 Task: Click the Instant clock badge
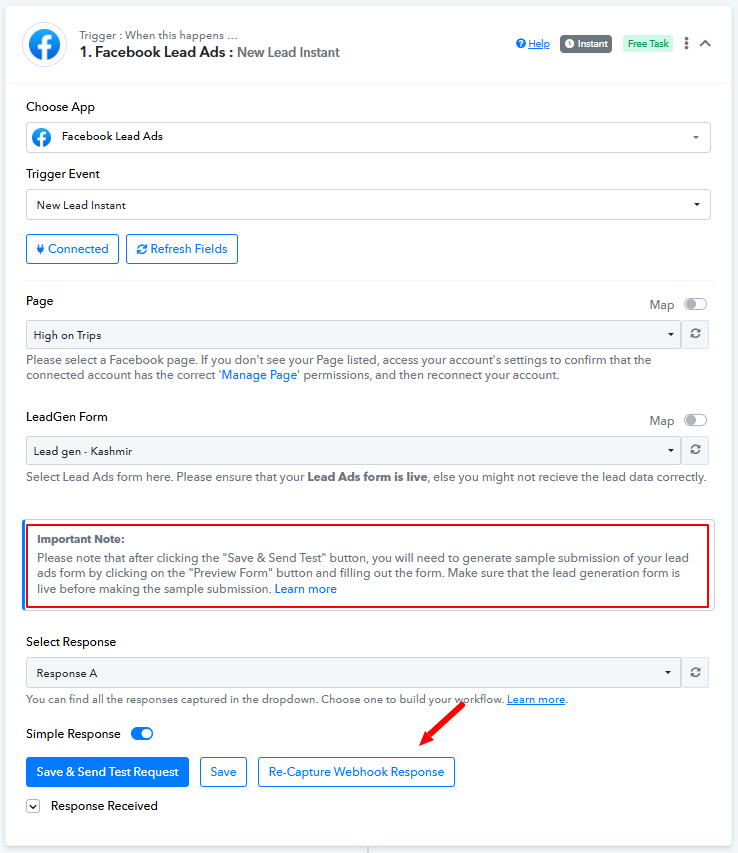pyautogui.click(x=586, y=44)
